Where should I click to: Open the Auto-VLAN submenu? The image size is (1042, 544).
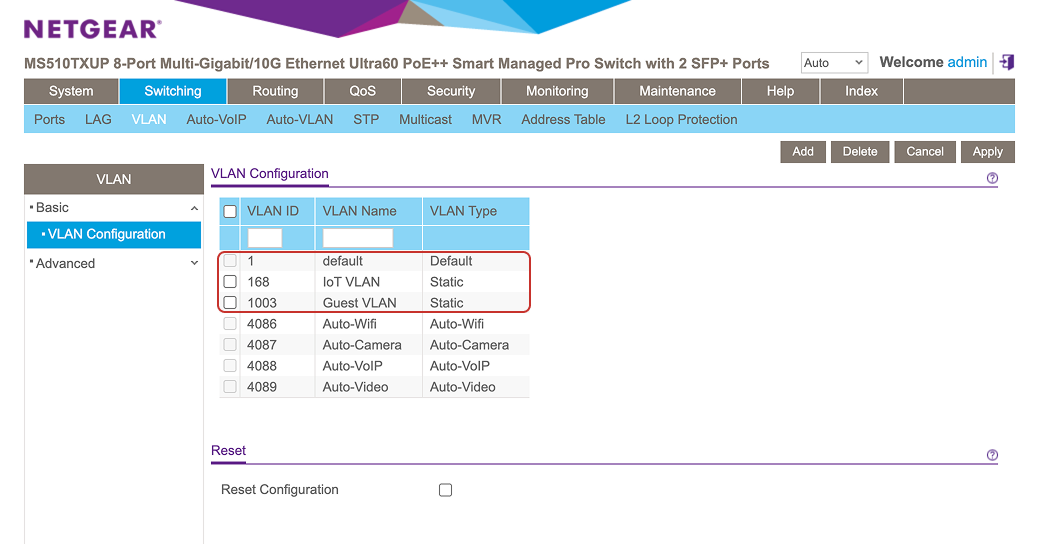[x=300, y=120]
